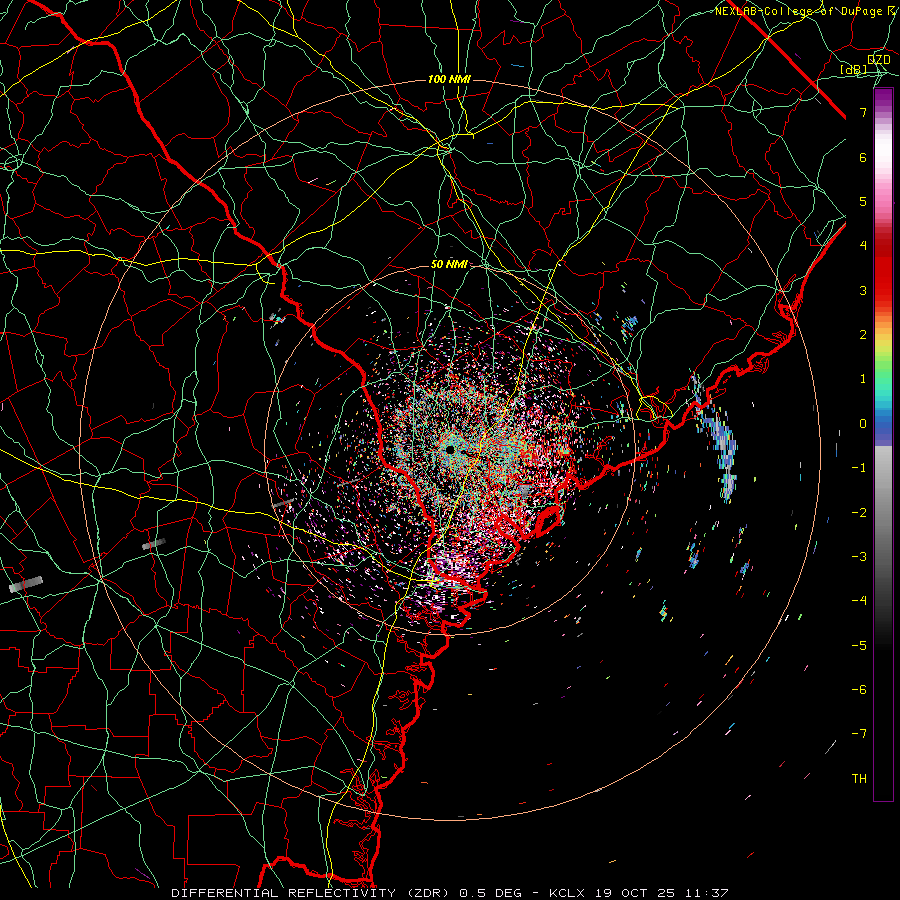Click the TH threshold label on scale
The image size is (900, 900).
[x=859, y=779]
